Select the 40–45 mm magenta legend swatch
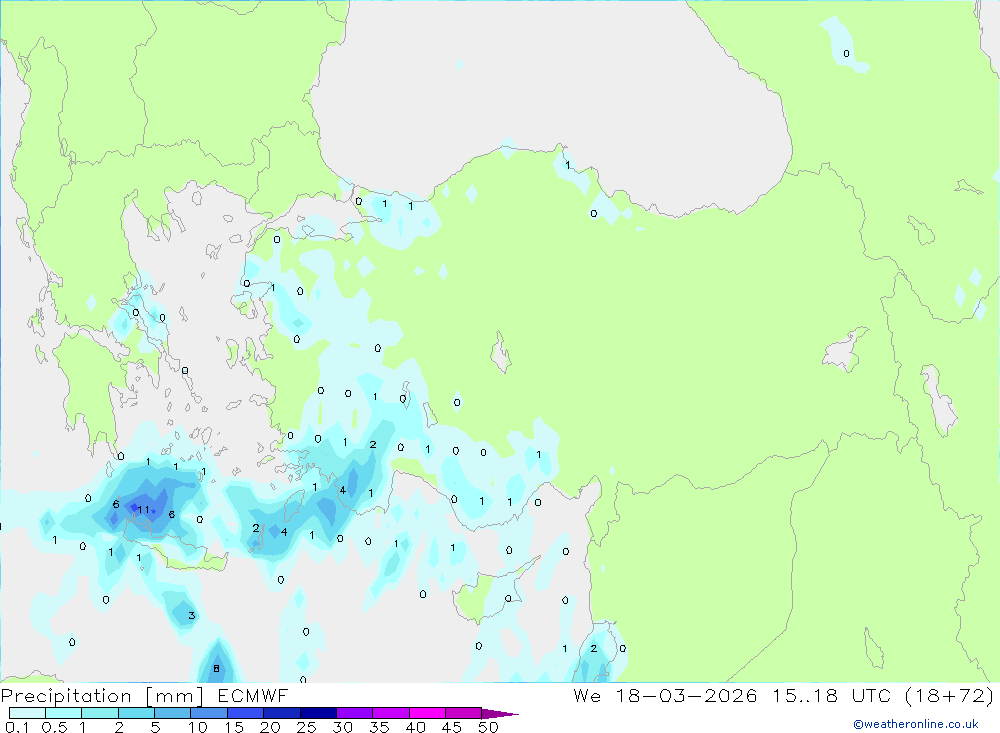Image resolution: width=1000 pixels, height=733 pixels. click(427, 713)
